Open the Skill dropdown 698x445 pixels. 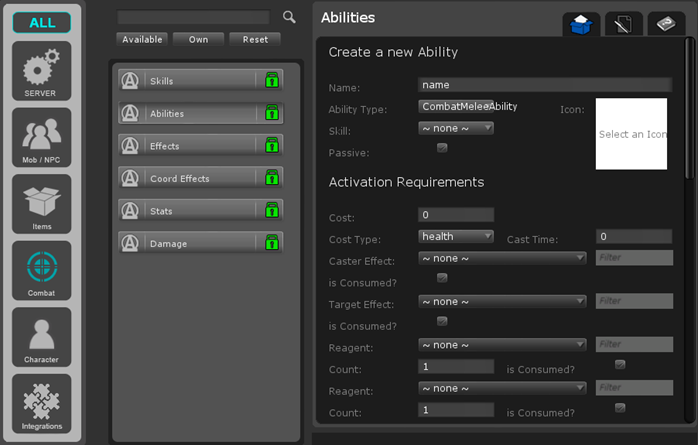[456, 128]
